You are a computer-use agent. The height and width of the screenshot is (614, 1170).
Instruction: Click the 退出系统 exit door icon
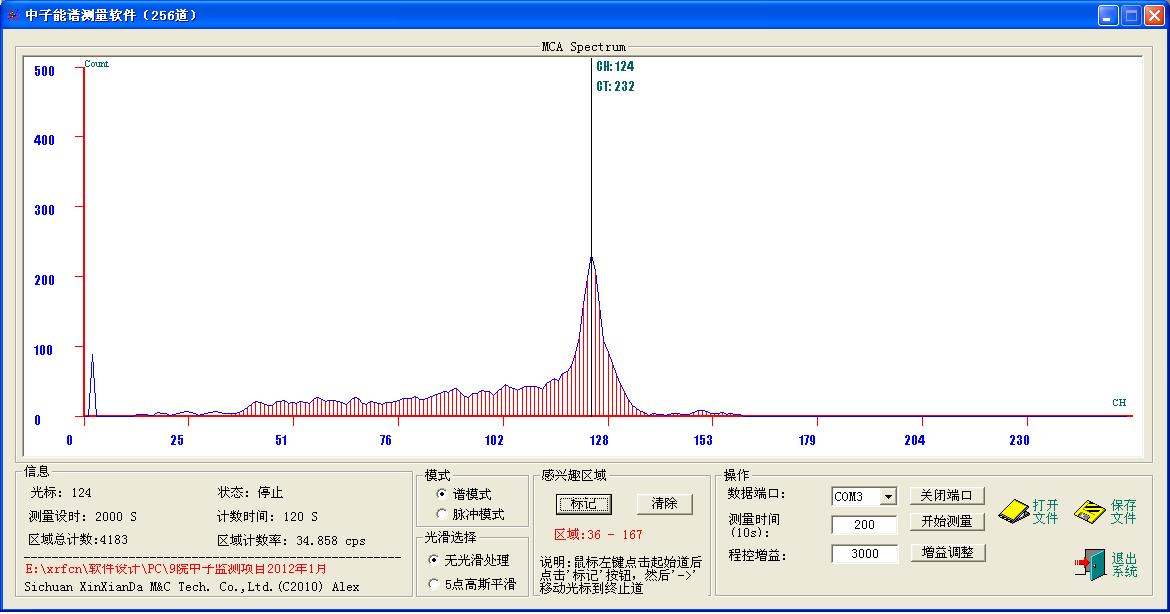(1089, 564)
